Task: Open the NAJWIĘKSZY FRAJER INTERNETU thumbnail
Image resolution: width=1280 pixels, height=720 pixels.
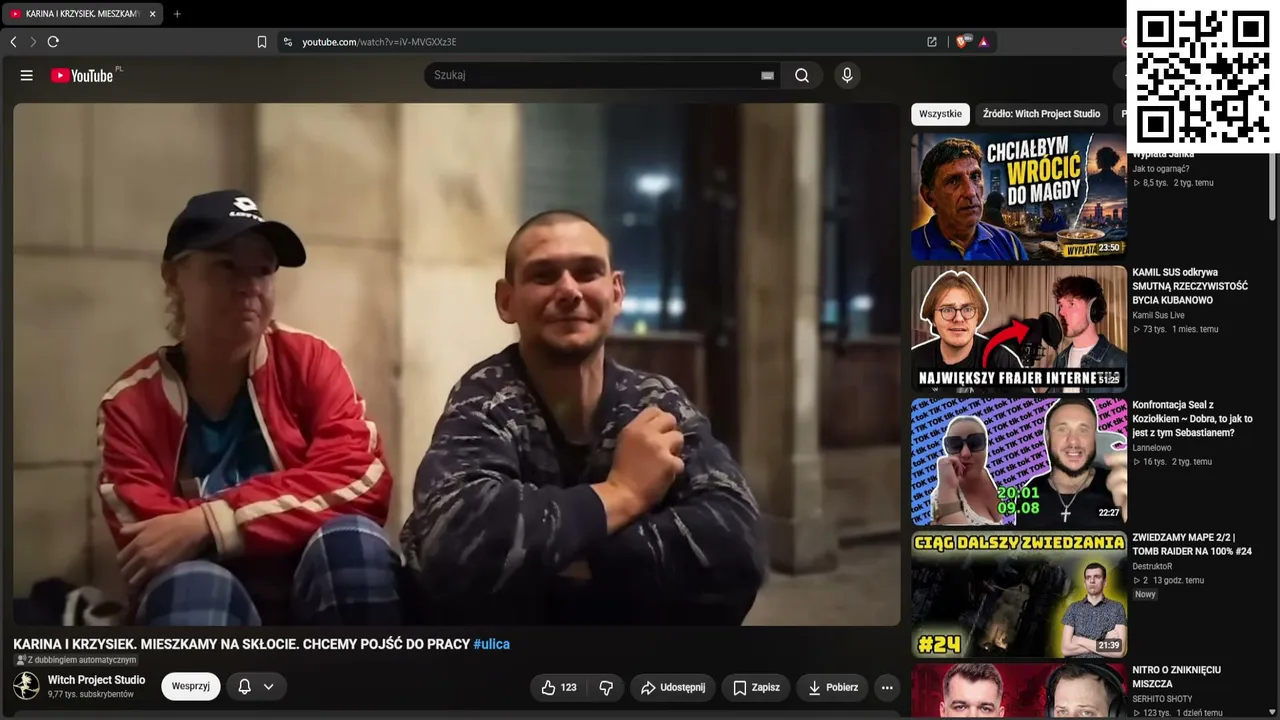Action: pos(1018,329)
